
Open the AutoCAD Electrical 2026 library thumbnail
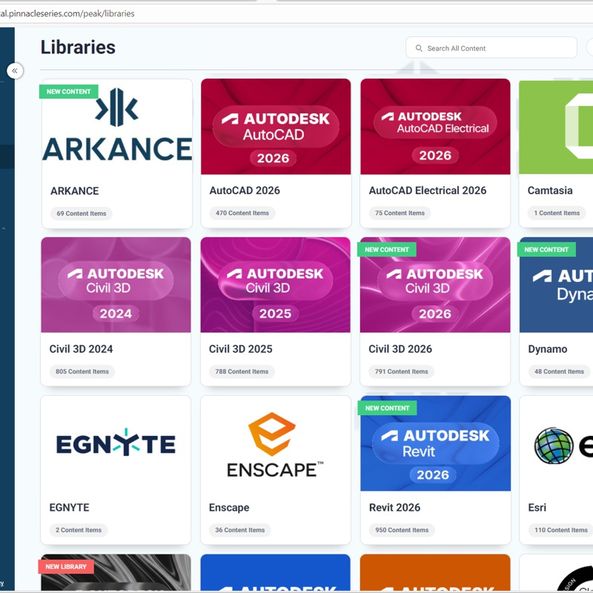pos(435,127)
